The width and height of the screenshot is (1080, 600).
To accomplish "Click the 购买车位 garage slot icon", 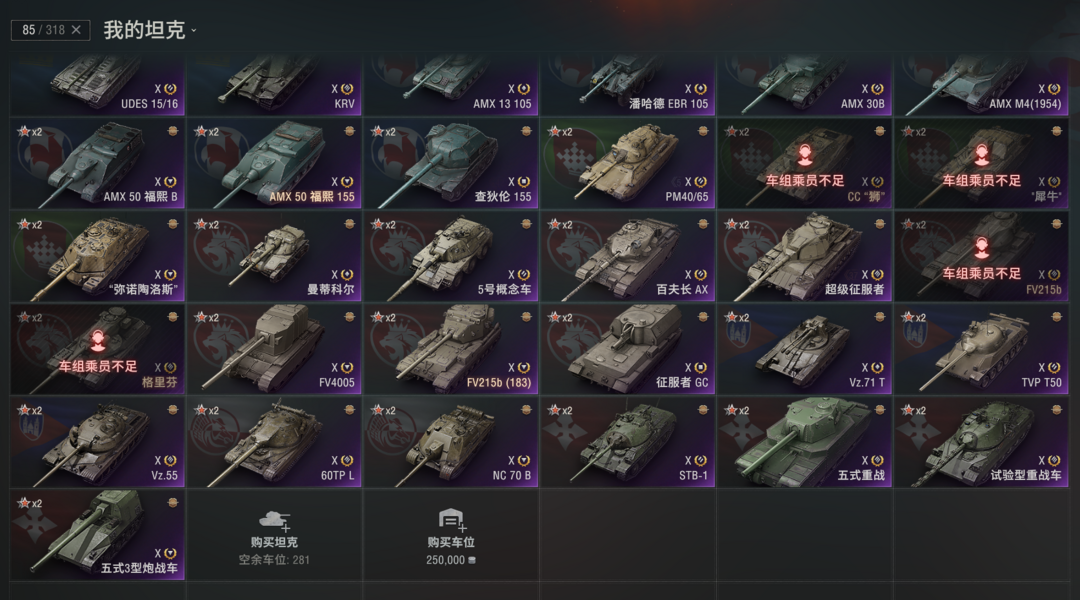I will 451,519.
